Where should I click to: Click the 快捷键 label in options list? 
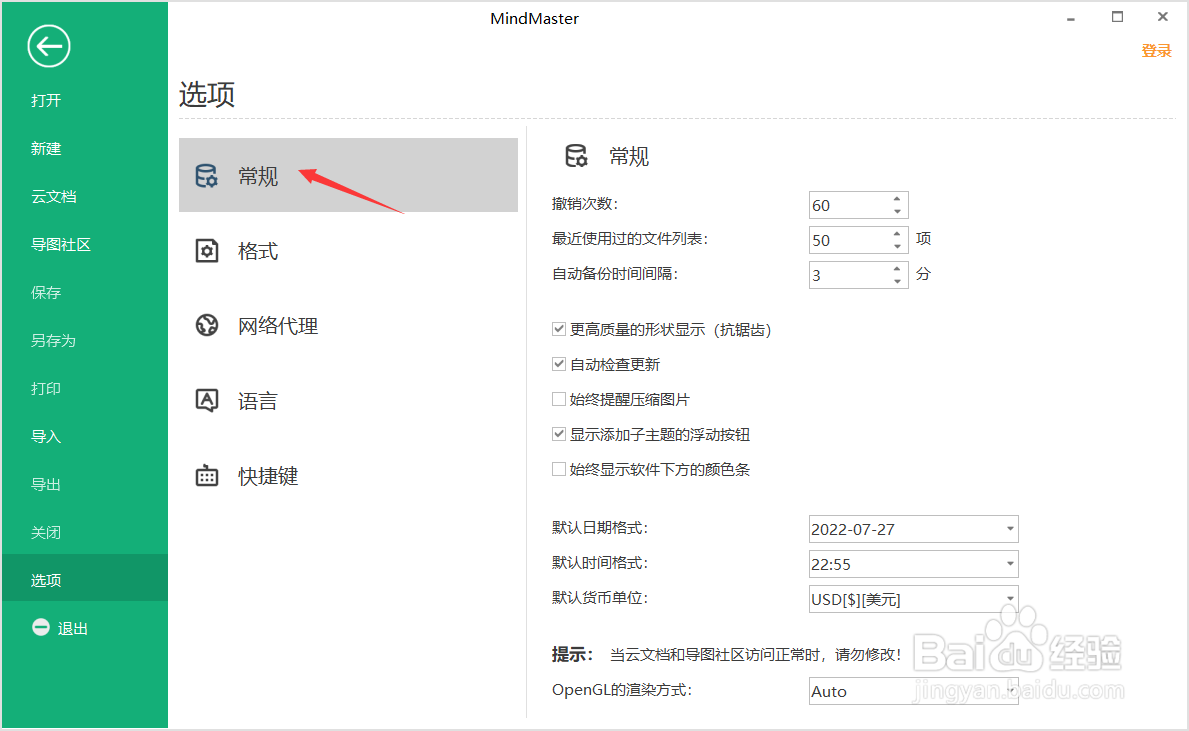(268, 475)
